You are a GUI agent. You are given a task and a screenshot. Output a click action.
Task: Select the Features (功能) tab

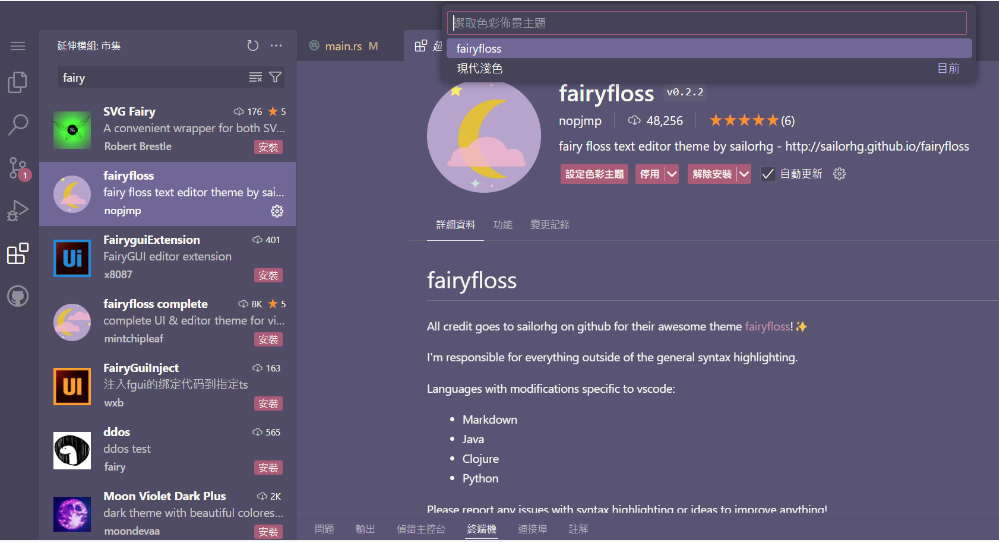coord(503,224)
